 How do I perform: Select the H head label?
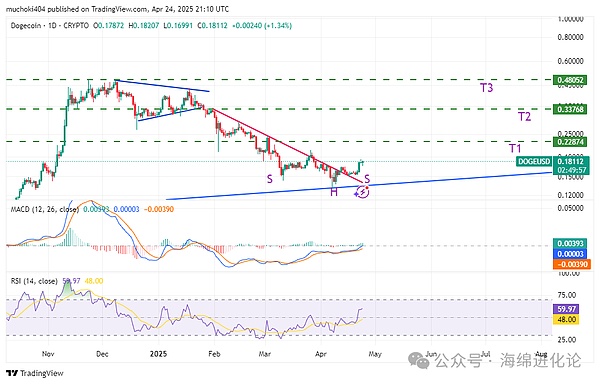334,192
